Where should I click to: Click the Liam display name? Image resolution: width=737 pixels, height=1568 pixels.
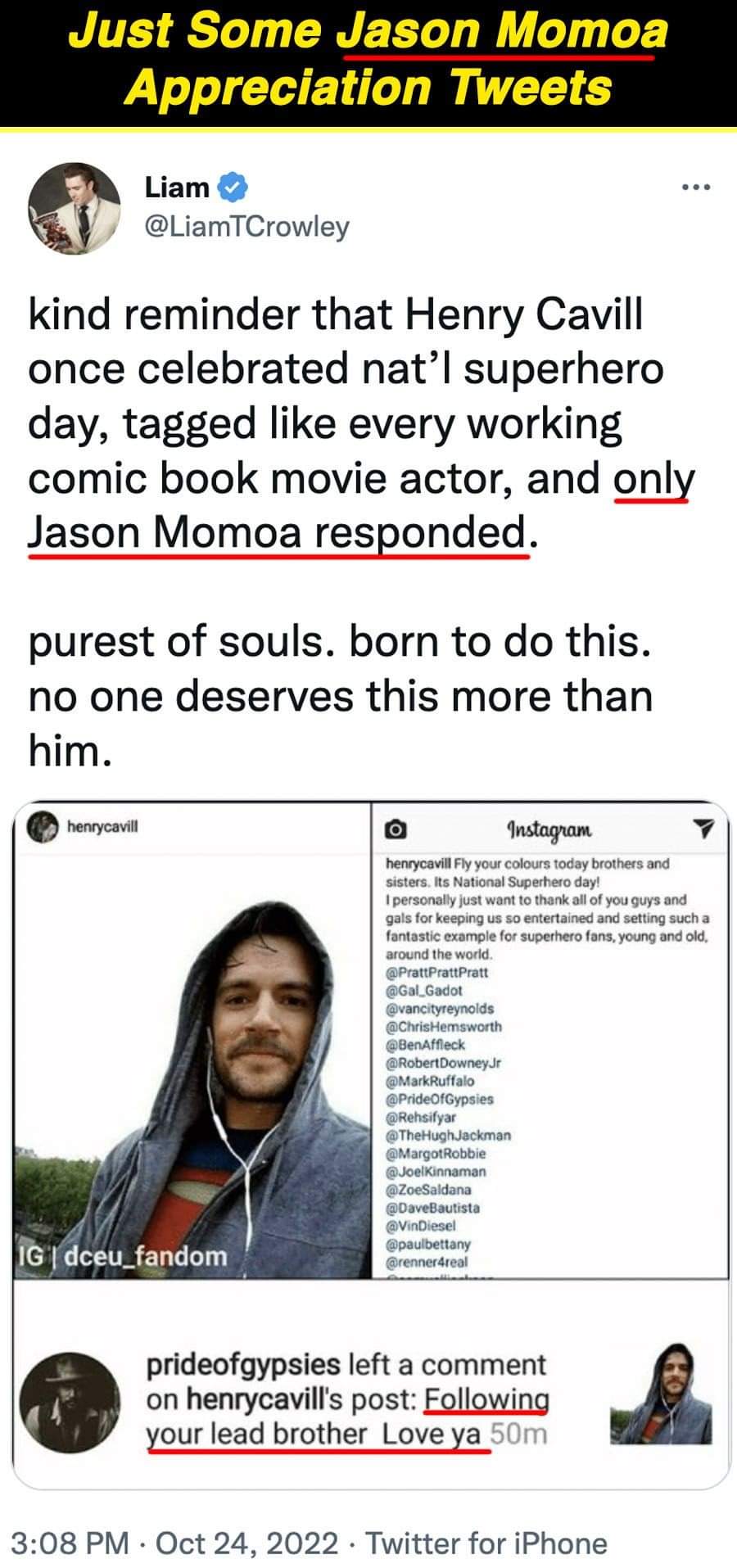177,188
